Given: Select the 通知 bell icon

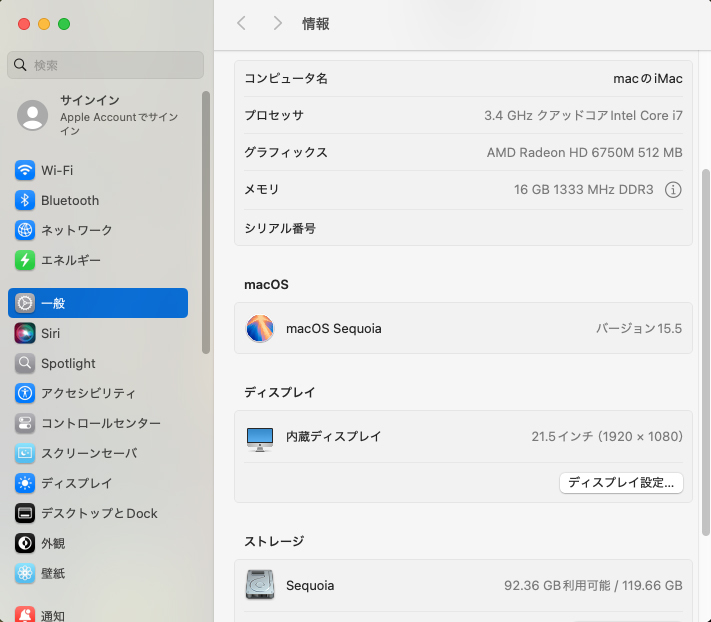Looking at the screenshot, I should point(25,614).
